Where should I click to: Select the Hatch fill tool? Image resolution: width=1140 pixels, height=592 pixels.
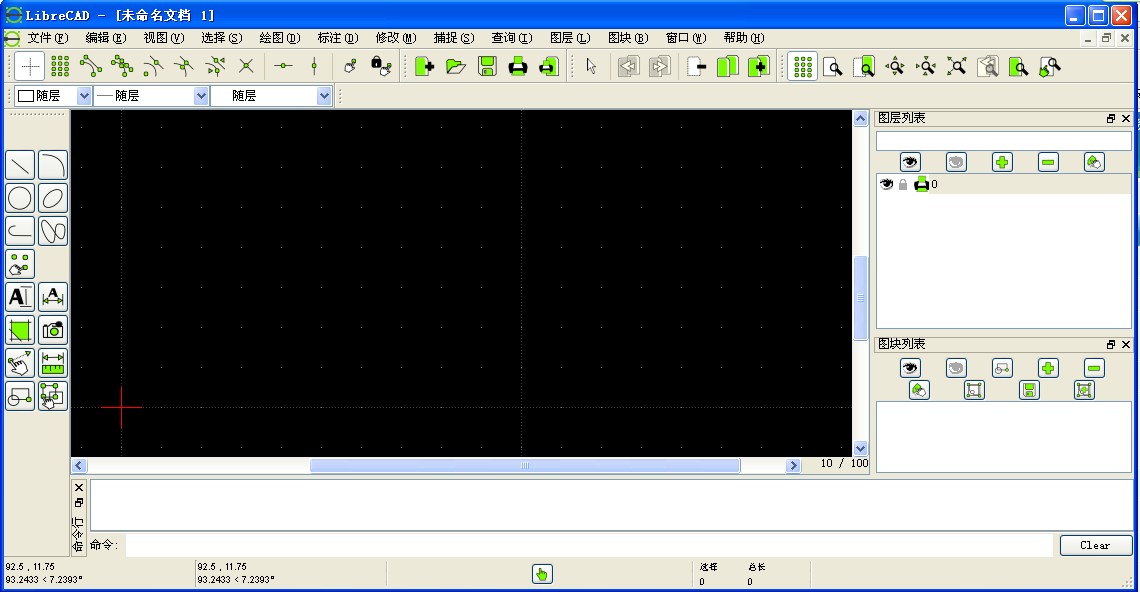click(20, 330)
